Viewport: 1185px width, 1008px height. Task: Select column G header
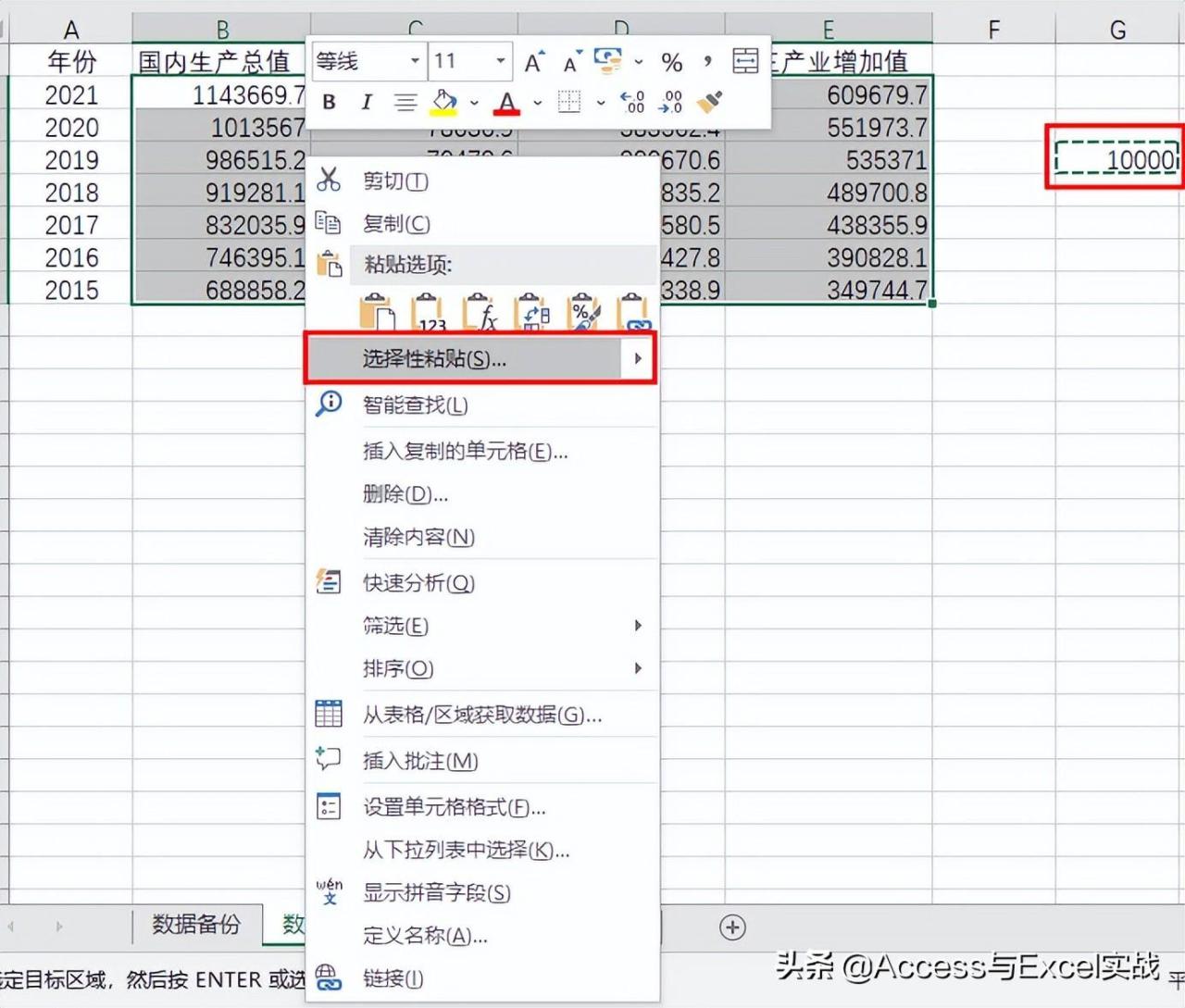click(x=1118, y=30)
